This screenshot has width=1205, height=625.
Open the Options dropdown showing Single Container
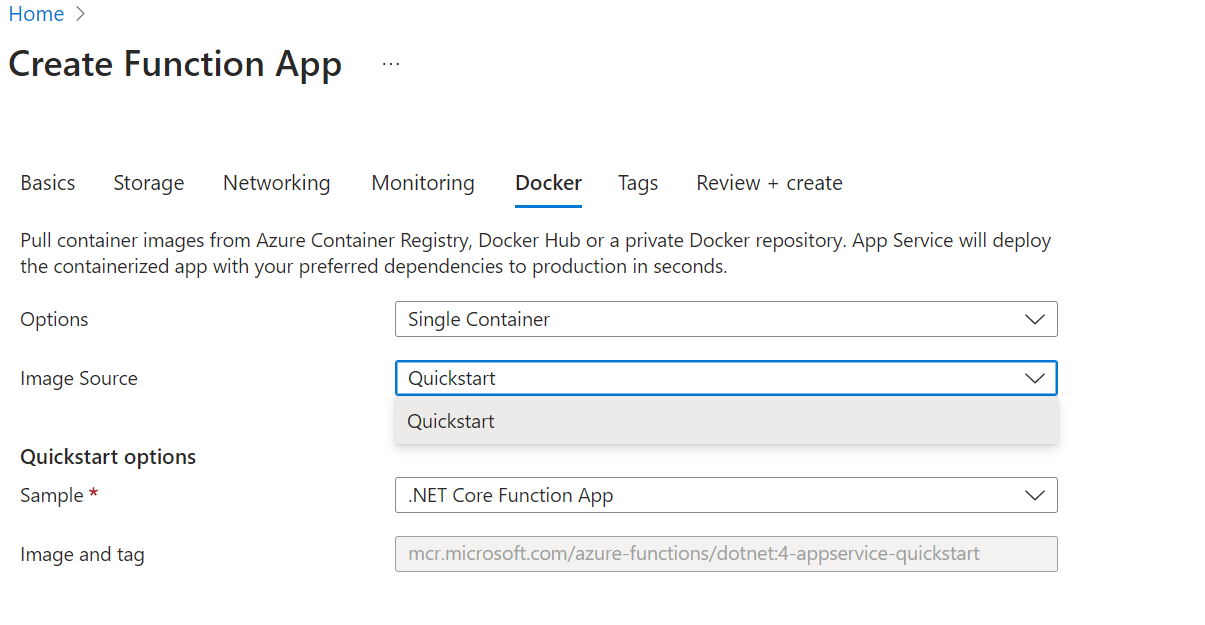tap(700, 319)
